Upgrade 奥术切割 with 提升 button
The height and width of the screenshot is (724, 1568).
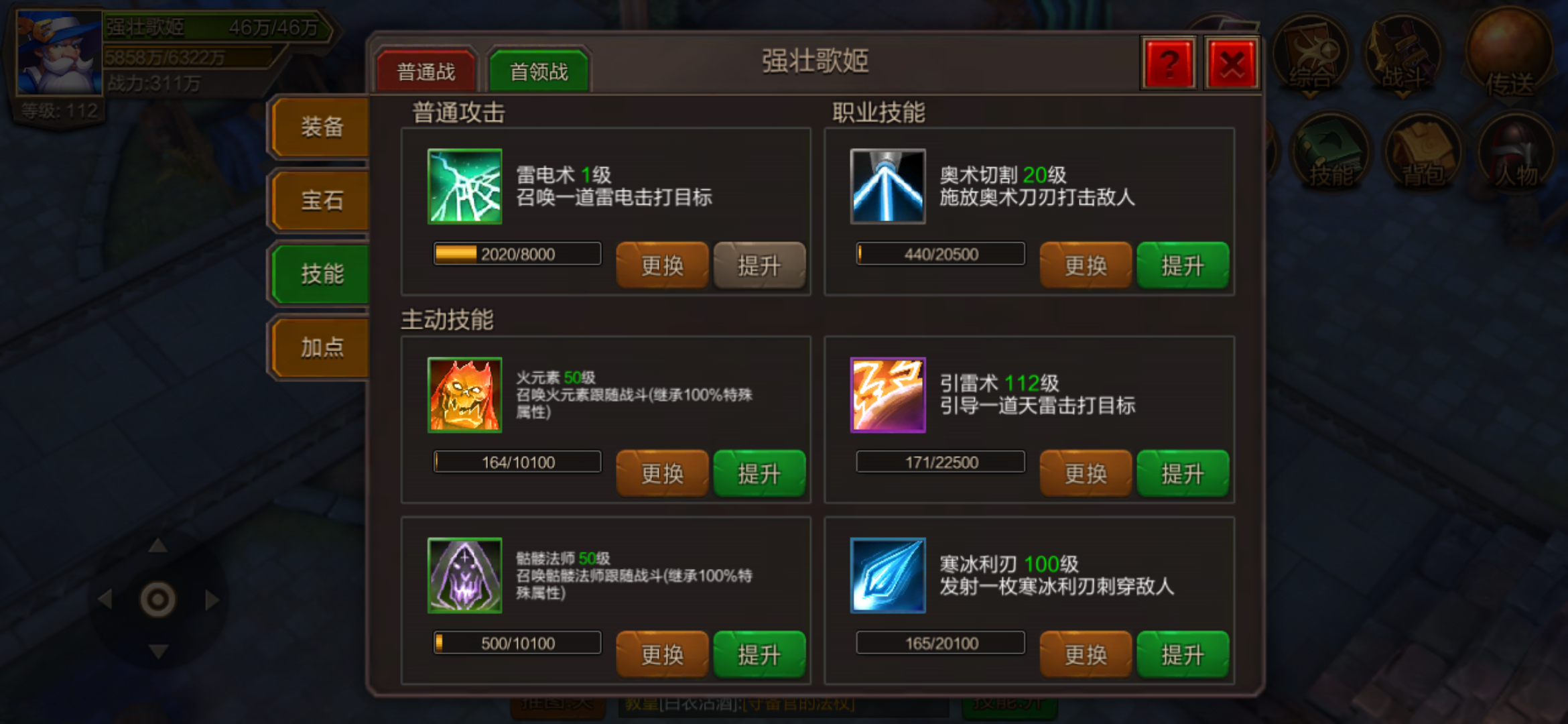(x=1183, y=265)
